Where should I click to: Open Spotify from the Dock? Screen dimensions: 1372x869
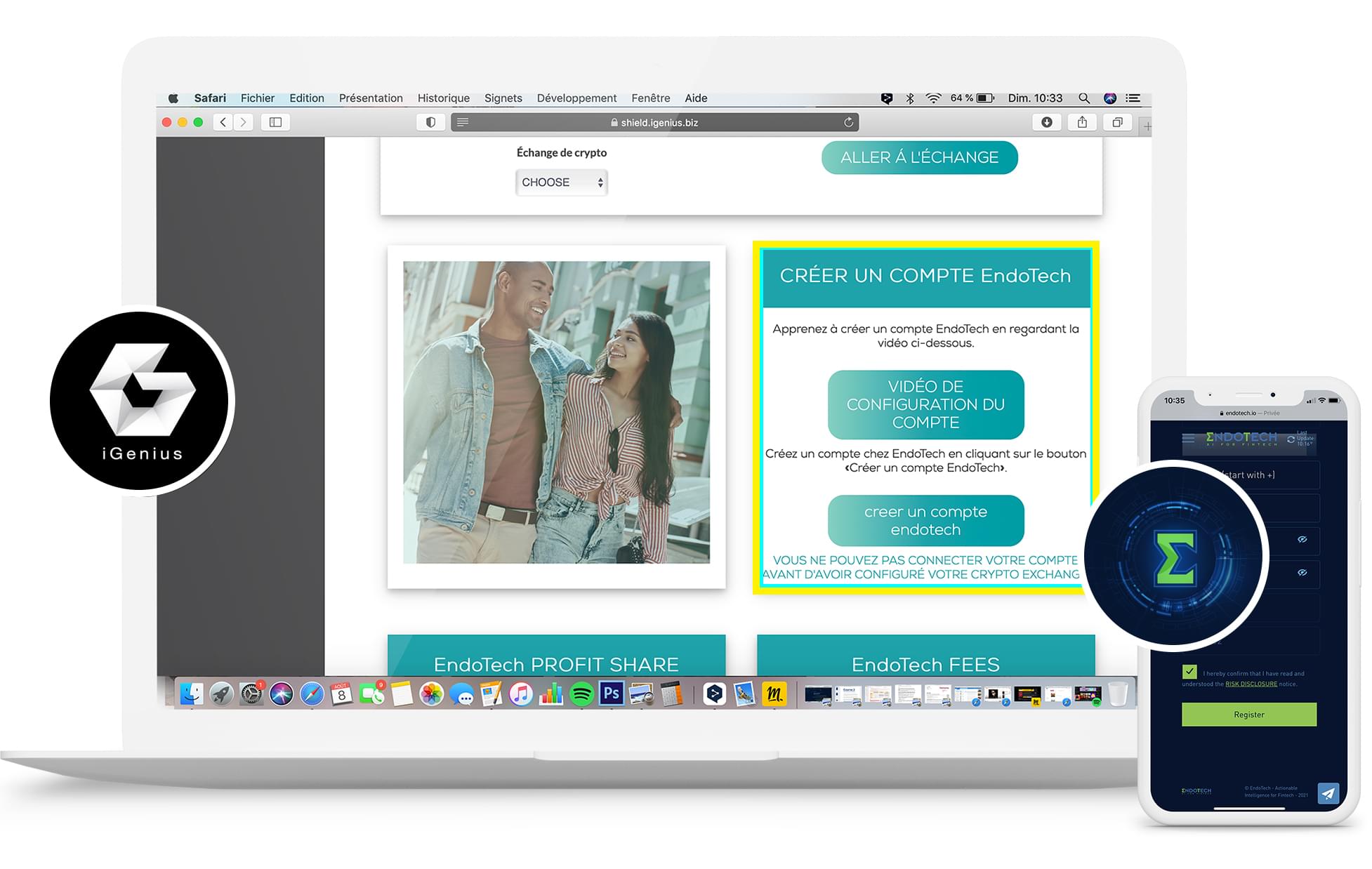(x=581, y=695)
